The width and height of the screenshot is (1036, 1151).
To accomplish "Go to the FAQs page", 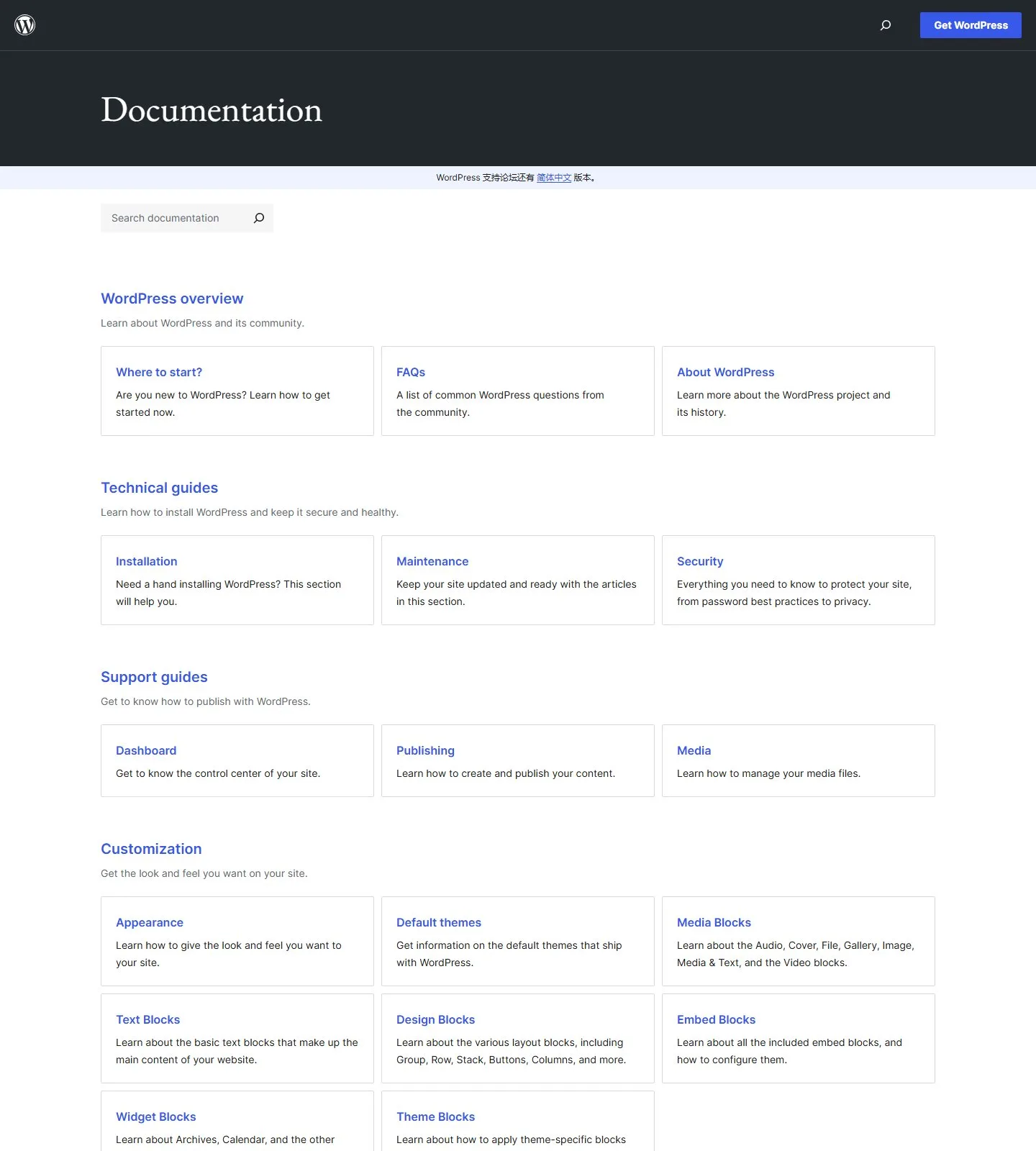I will pyautogui.click(x=411, y=372).
